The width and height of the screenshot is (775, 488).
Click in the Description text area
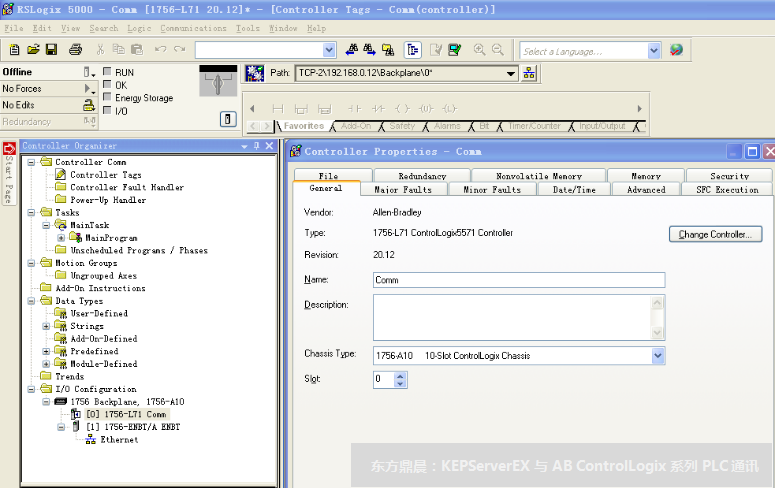pos(513,317)
